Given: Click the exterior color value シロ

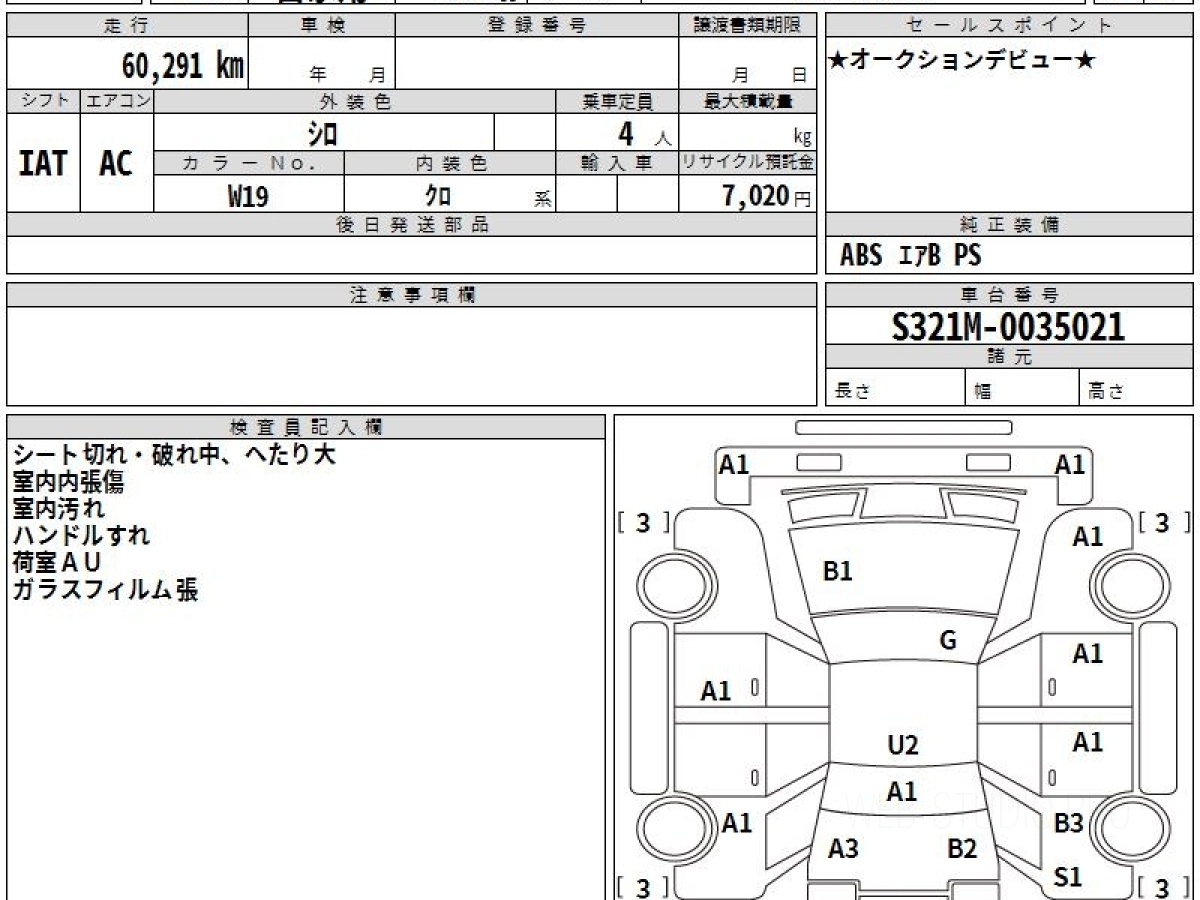Looking at the screenshot, I should (323, 133).
